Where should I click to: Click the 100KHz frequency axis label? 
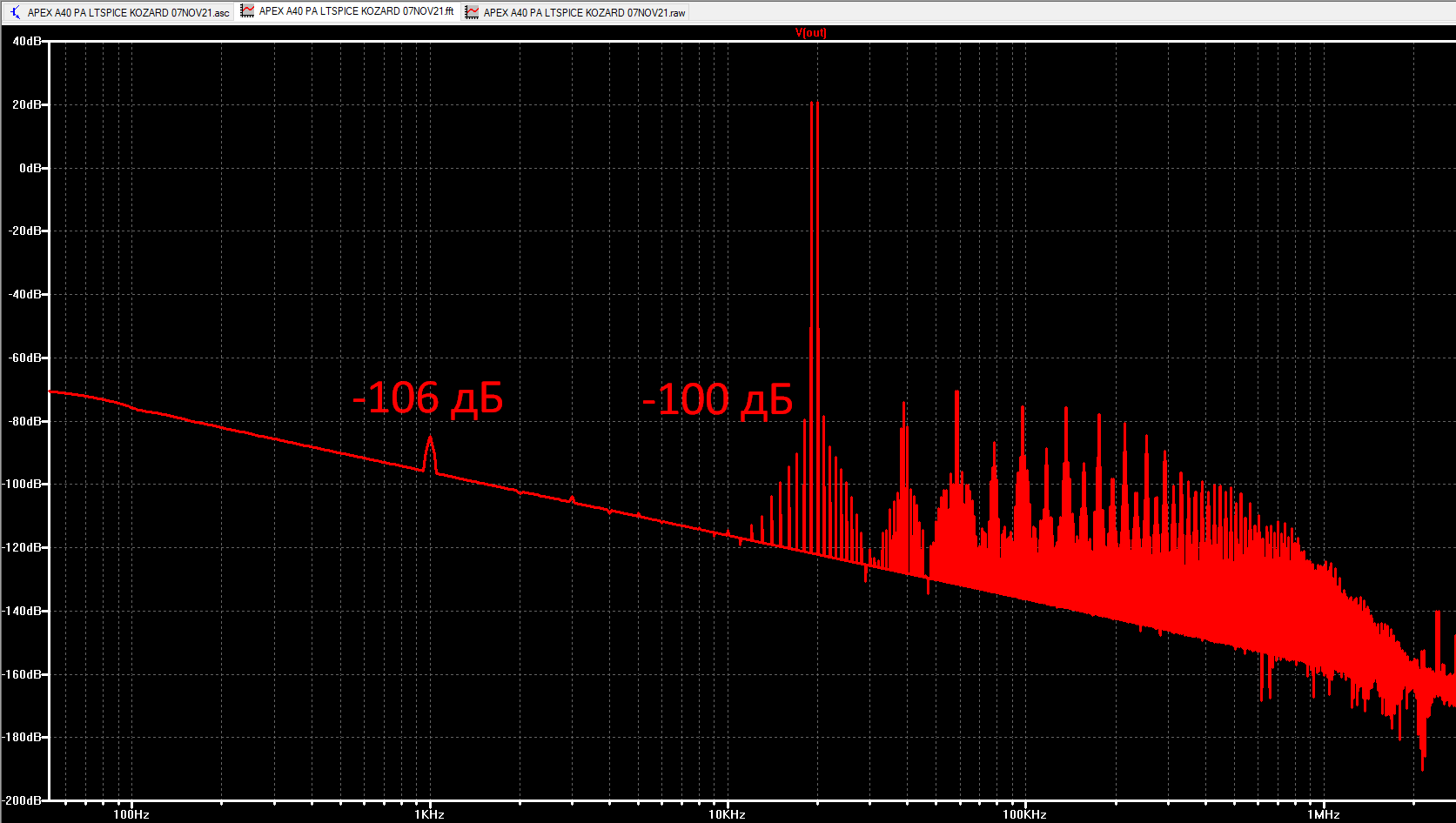point(1024,814)
